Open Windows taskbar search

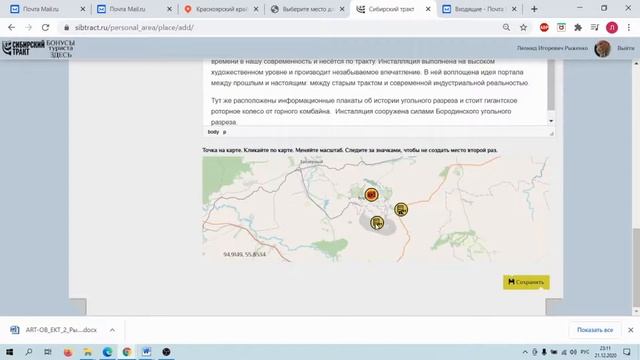tap(29, 352)
